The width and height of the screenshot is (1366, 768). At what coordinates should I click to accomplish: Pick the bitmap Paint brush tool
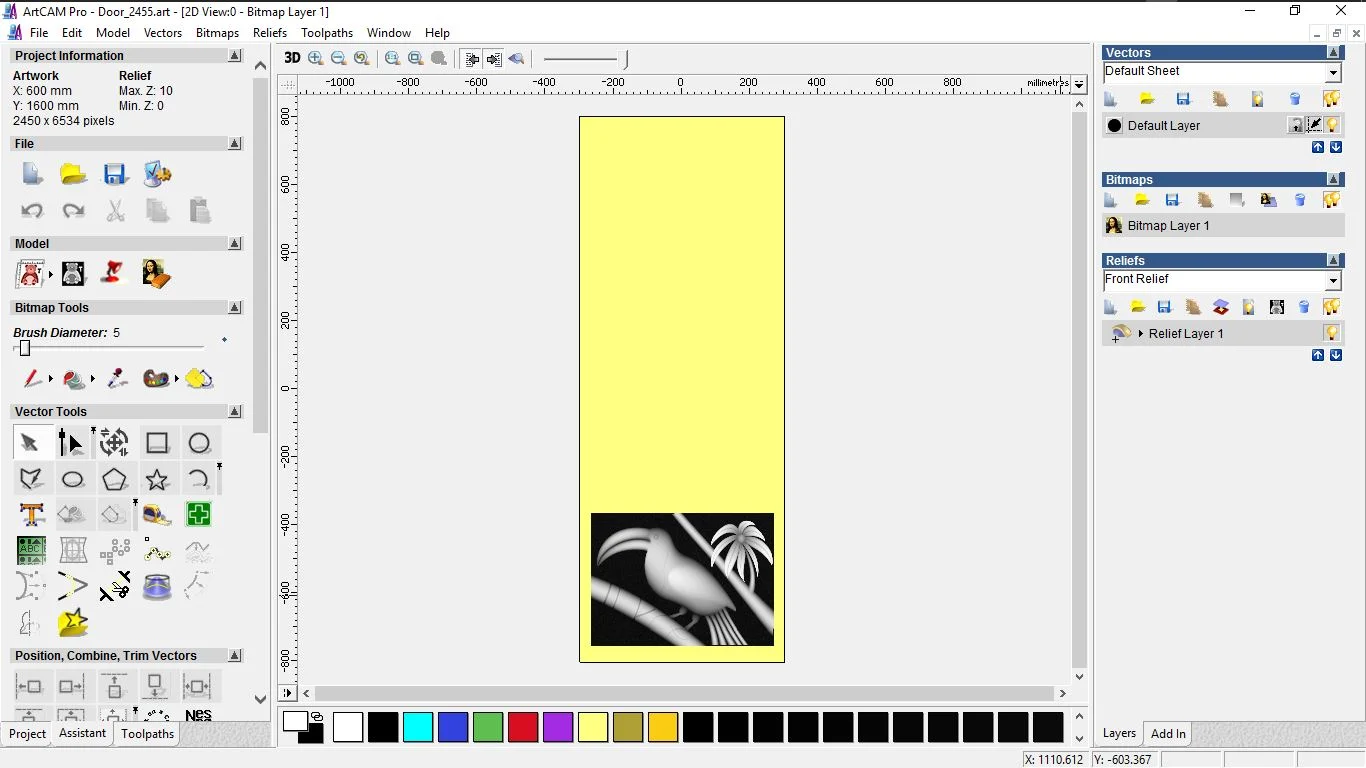(32, 379)
